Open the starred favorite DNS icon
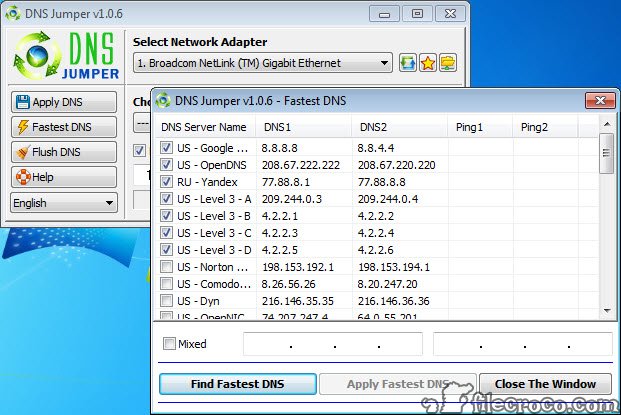The width and height of the screenshot is (621, 415). [x=428, y=63]
